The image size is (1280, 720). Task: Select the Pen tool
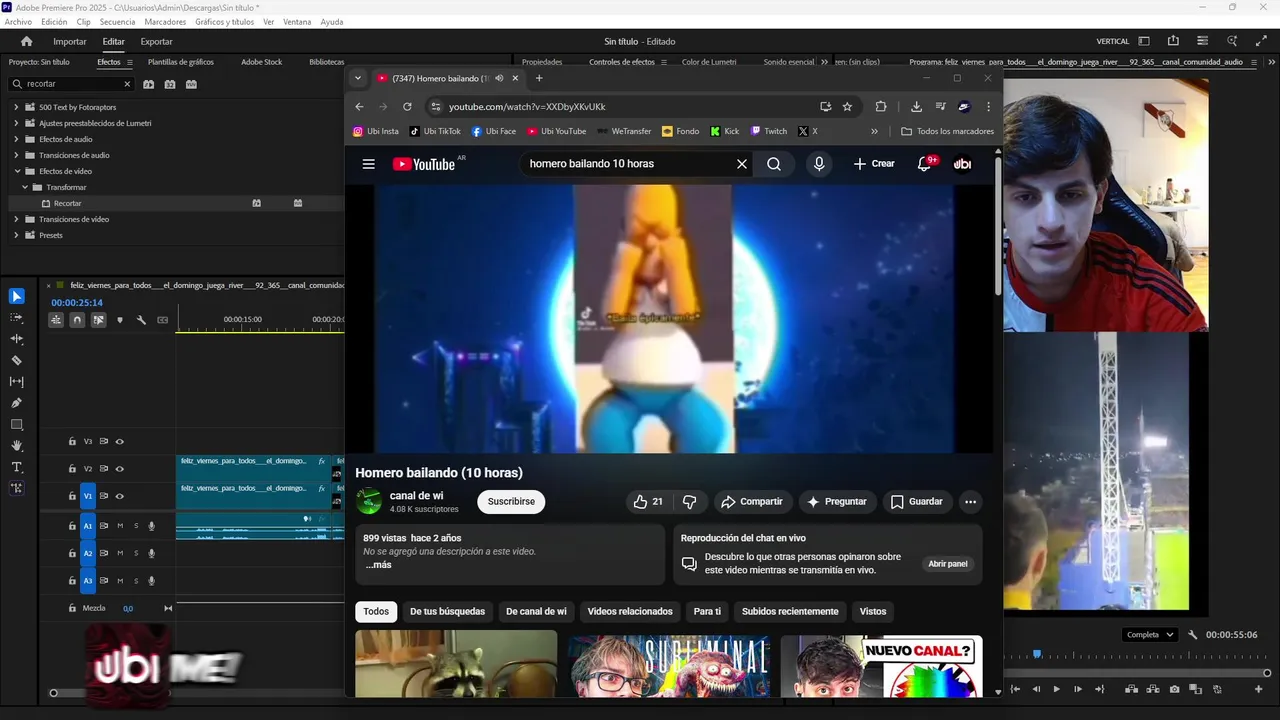coord(16,403)
